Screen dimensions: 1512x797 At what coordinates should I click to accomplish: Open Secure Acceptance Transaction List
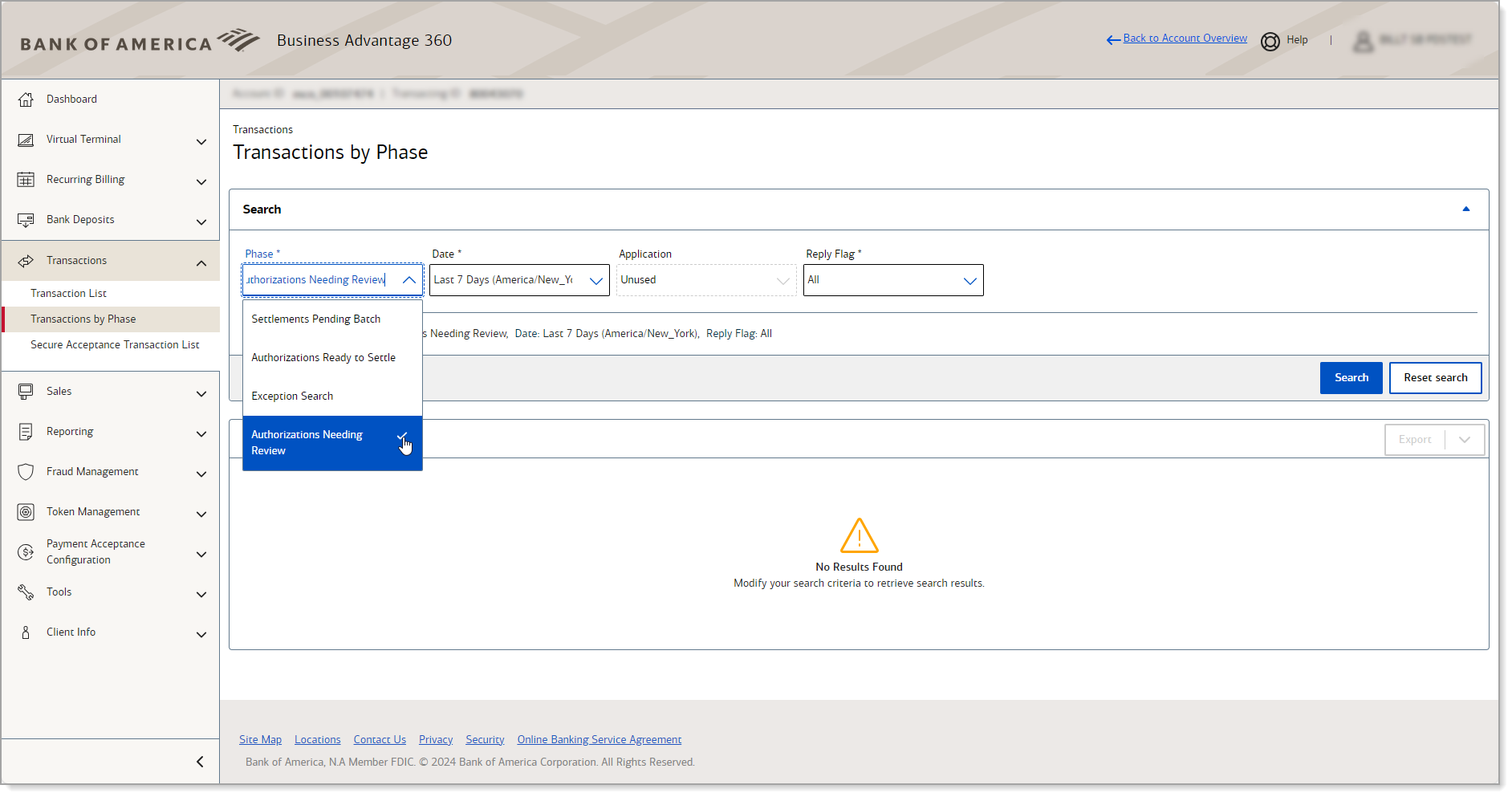click(115, 345)
